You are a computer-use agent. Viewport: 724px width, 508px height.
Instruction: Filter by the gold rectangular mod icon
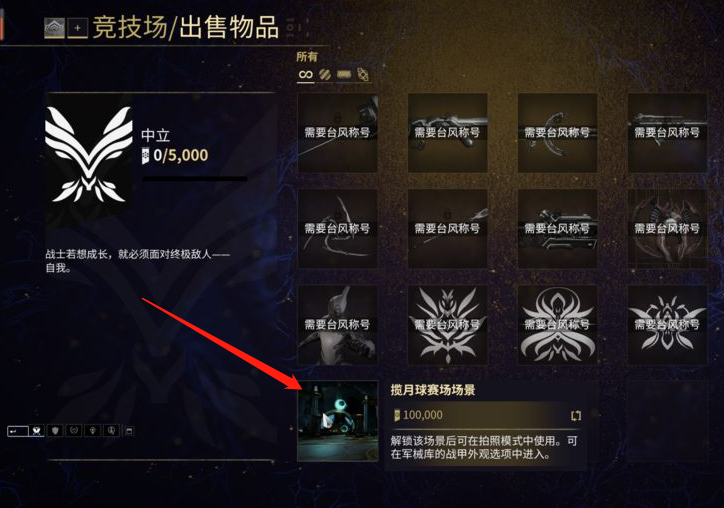pyautogui.click(x=344, y=74)
